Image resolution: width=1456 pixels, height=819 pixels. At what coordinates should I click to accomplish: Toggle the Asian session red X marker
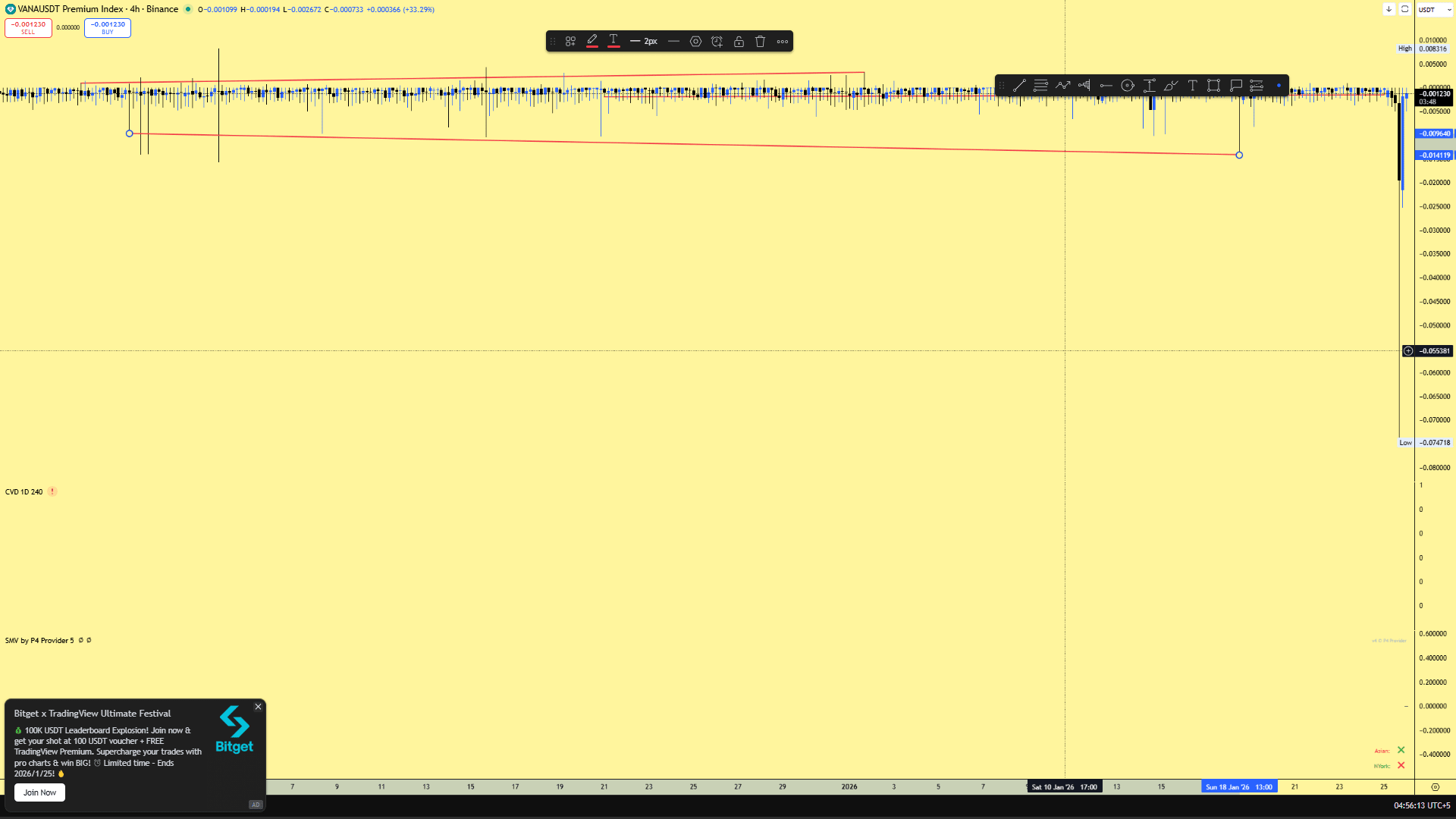click(x=1401, y=750)
